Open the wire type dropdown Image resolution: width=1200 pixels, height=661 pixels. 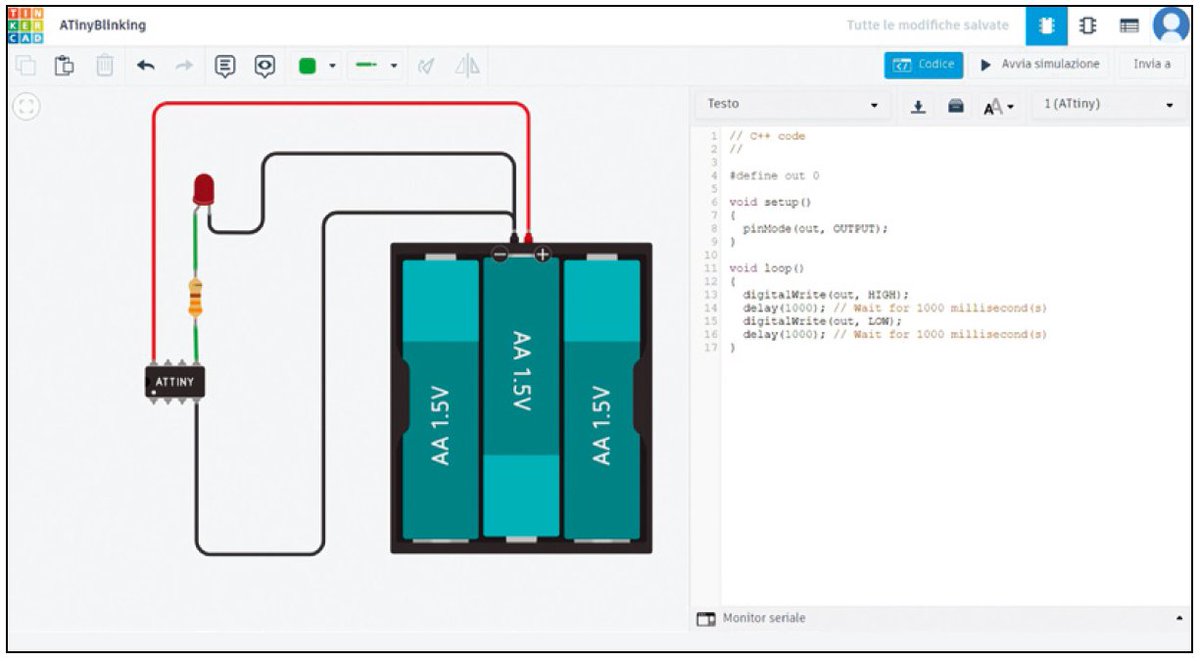click(376, 67)
